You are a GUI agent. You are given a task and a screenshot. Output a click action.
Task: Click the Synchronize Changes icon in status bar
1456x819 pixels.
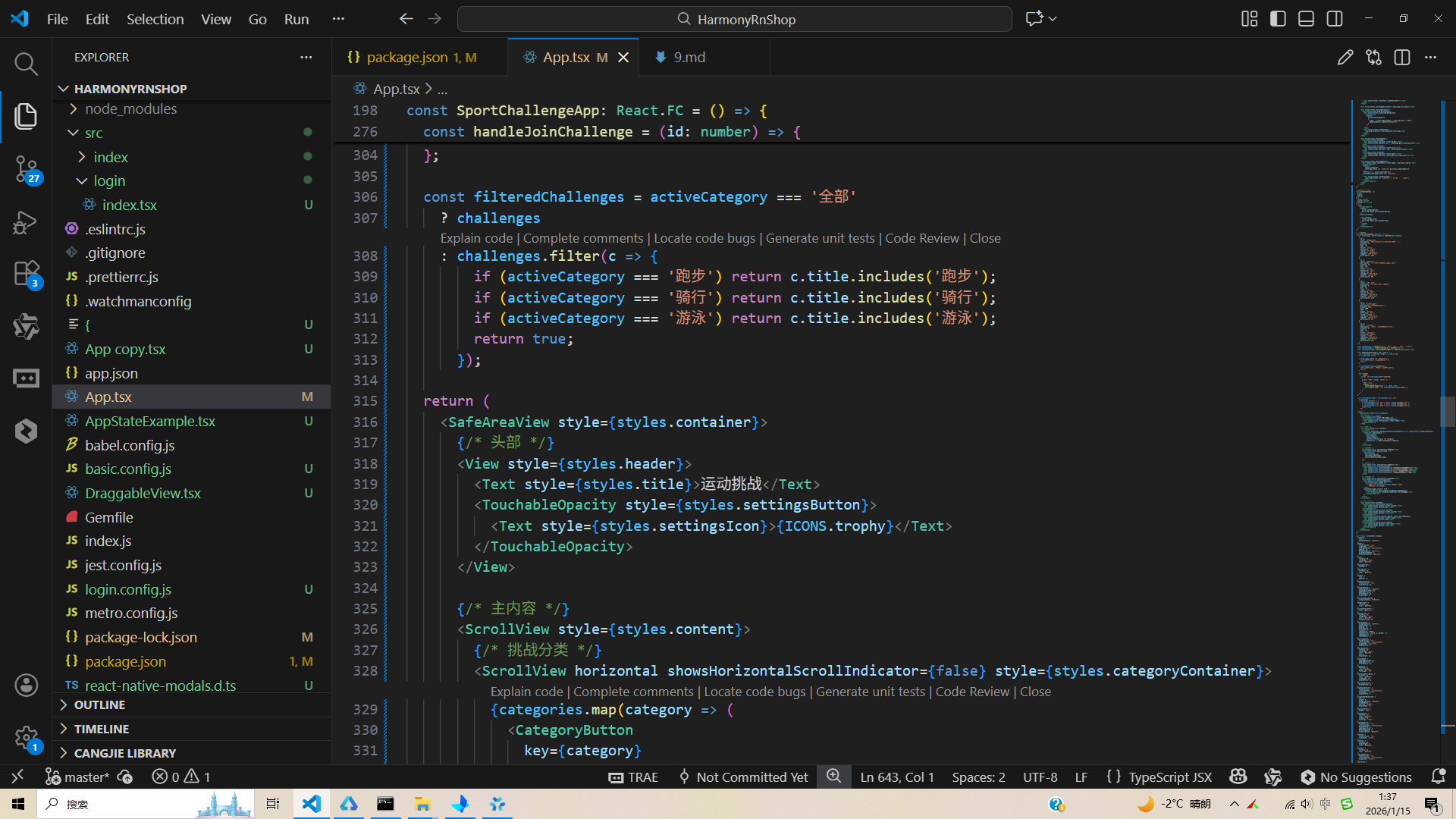(126, 777)
